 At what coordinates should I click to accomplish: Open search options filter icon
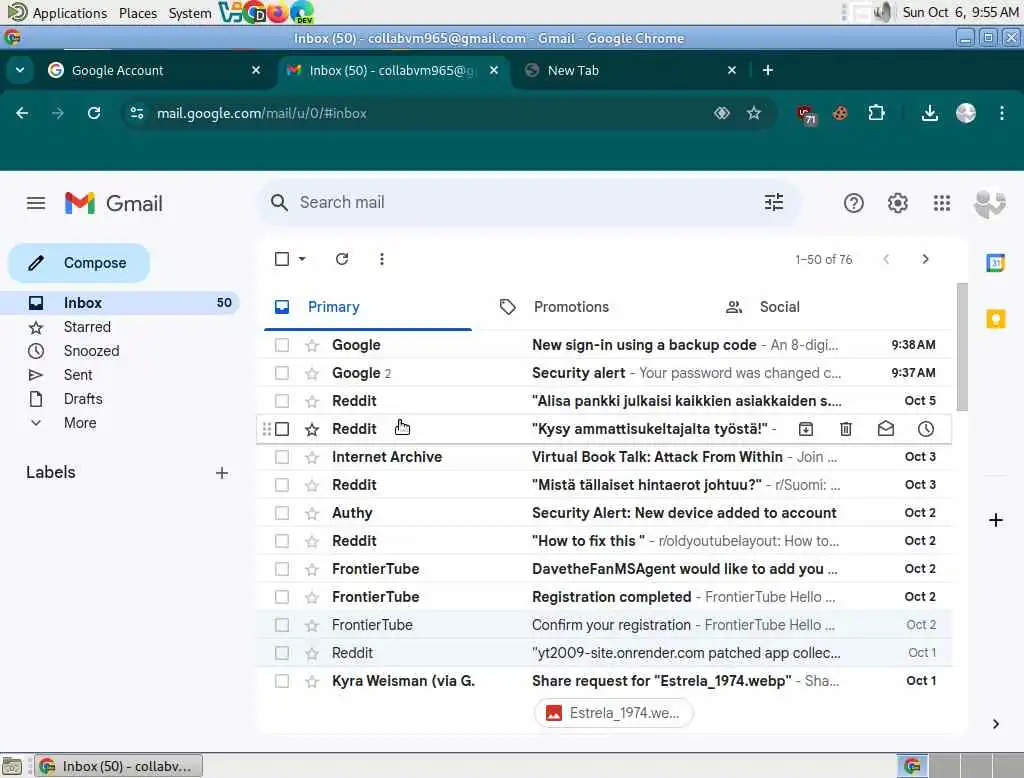click(x=774, y=203)
